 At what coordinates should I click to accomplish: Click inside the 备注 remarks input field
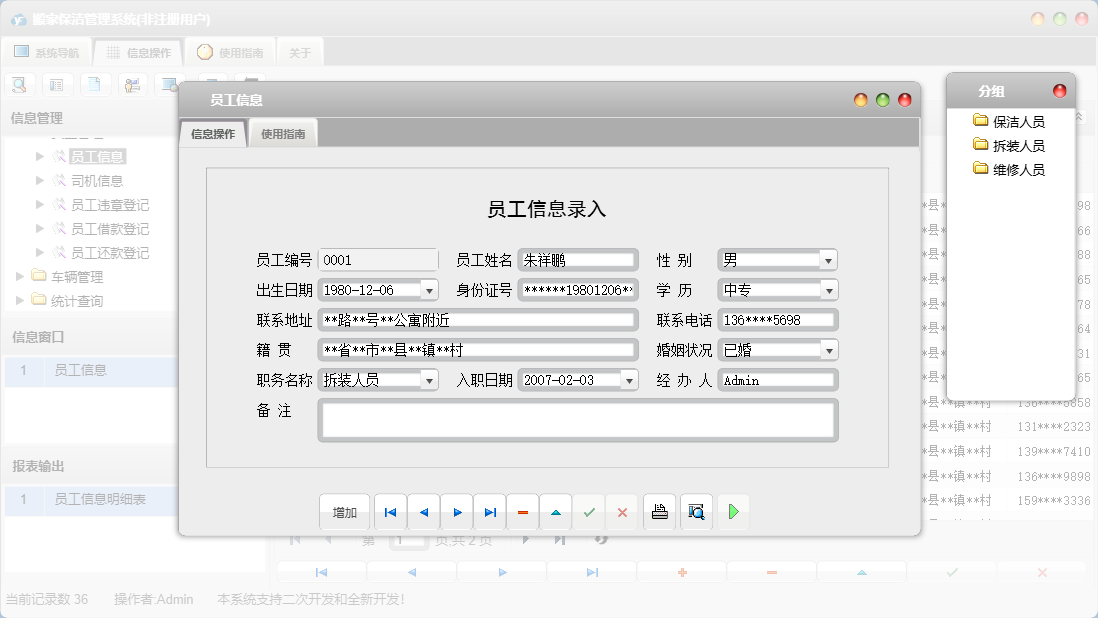tap(576, 420)
